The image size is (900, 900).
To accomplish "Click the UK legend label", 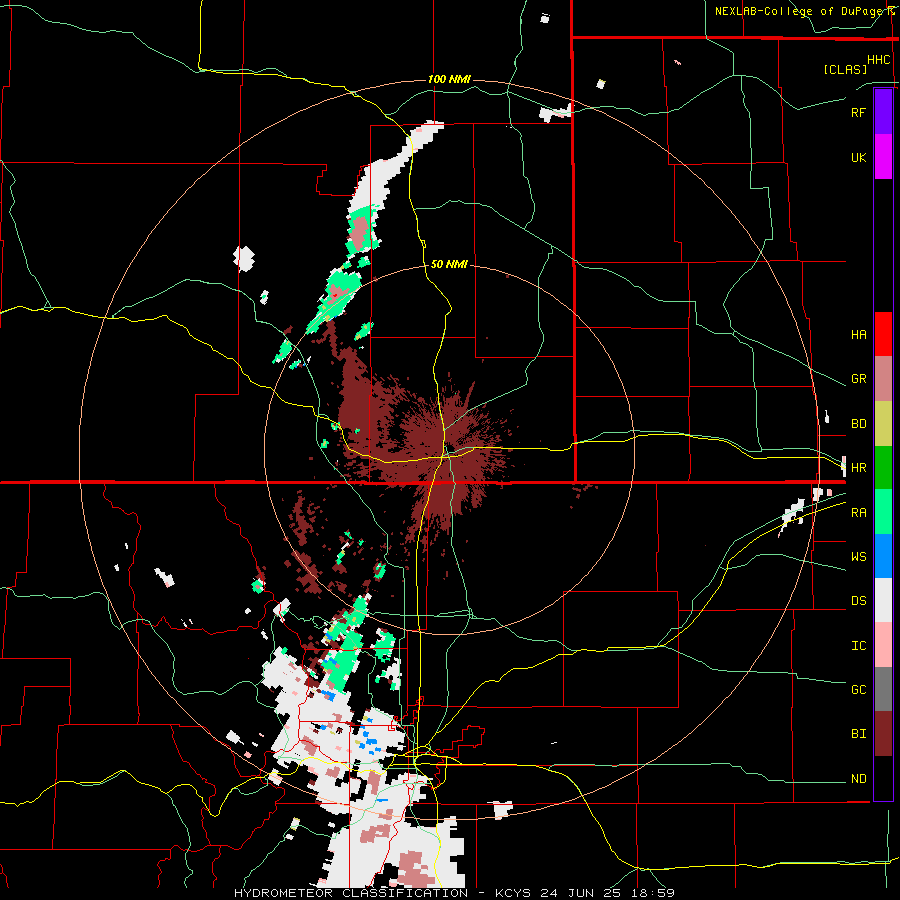I will 858,158.
